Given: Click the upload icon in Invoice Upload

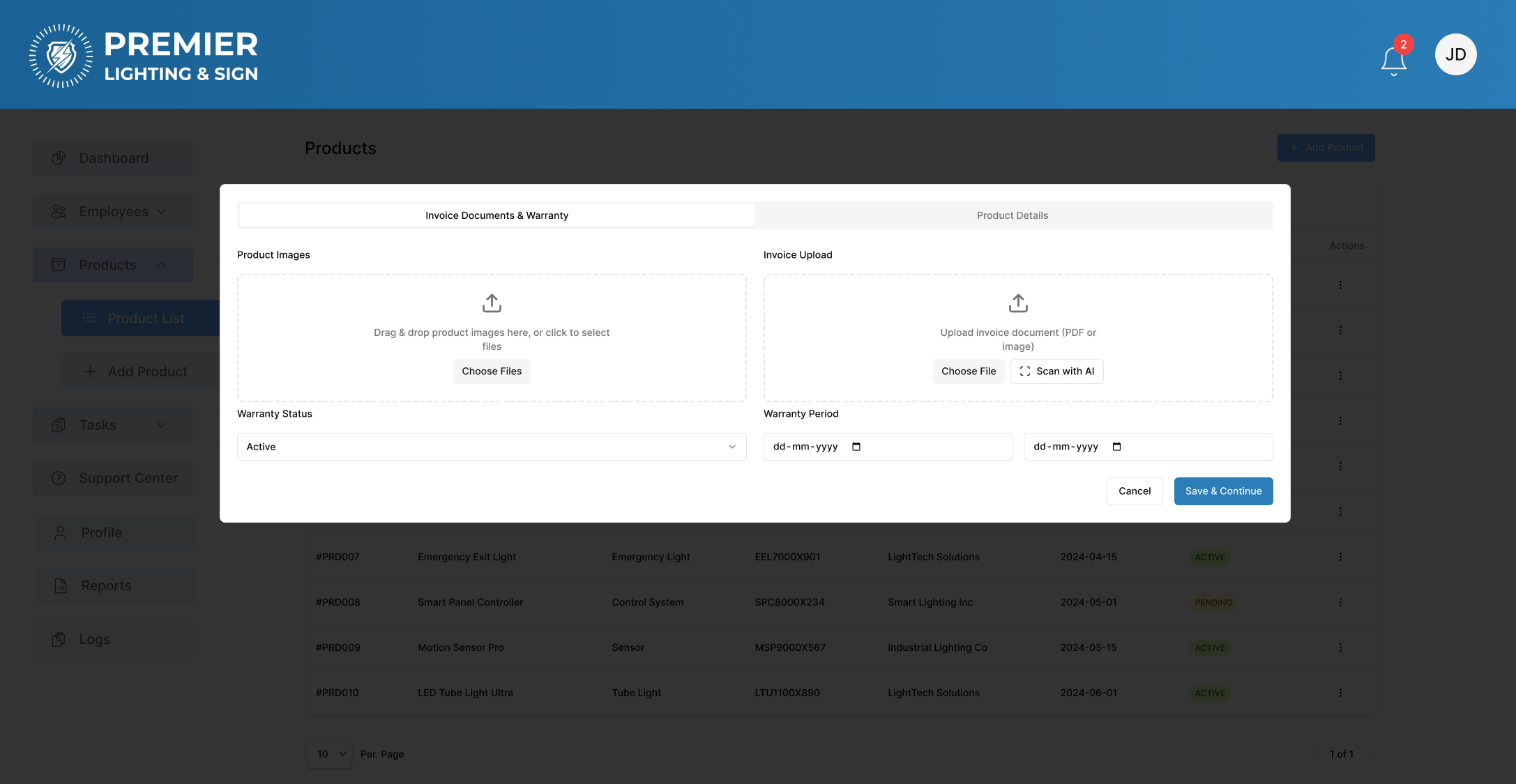Looking at the screenshot, I should point(1018,303).
